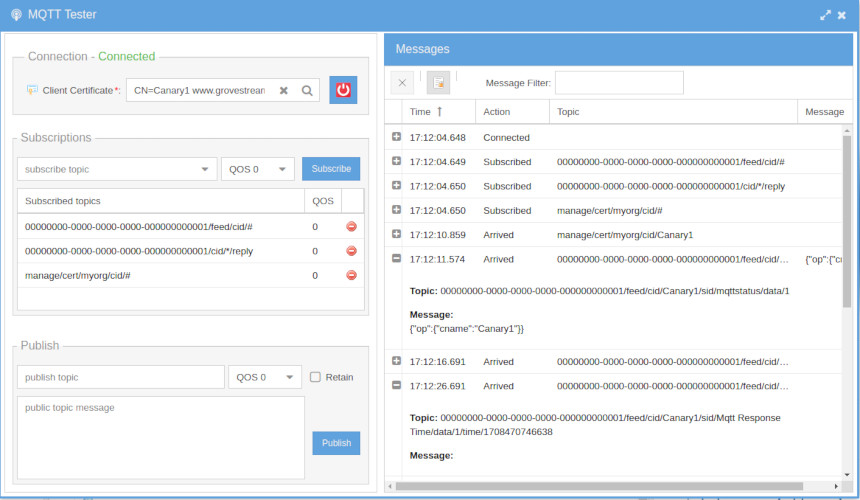Image resolution: width=860 pixels, height=500 pixels.
Task: Click the clear messages X toolbar button
Action: (401, 83)
